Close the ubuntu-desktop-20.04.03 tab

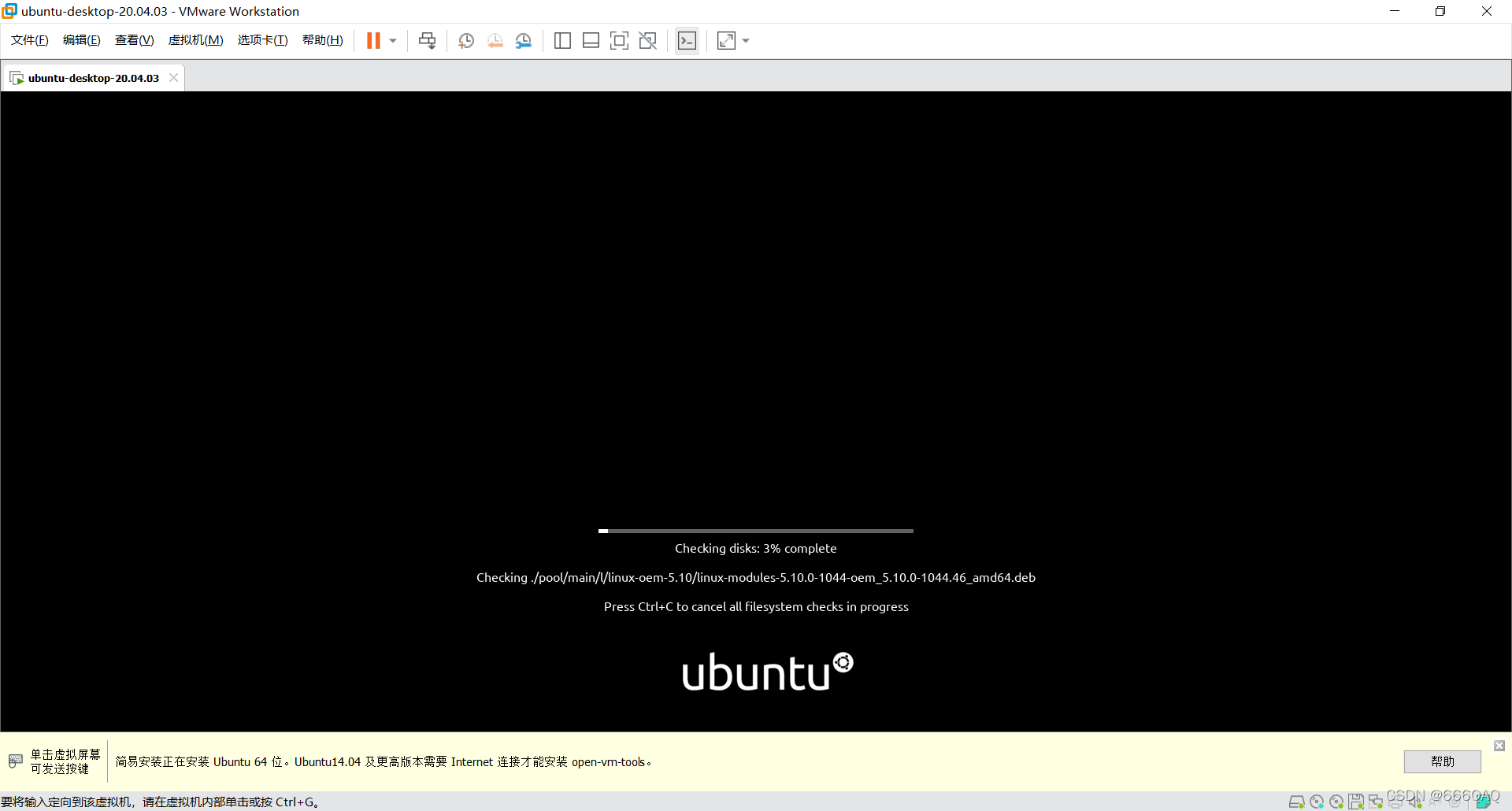(x=173, y=77)
